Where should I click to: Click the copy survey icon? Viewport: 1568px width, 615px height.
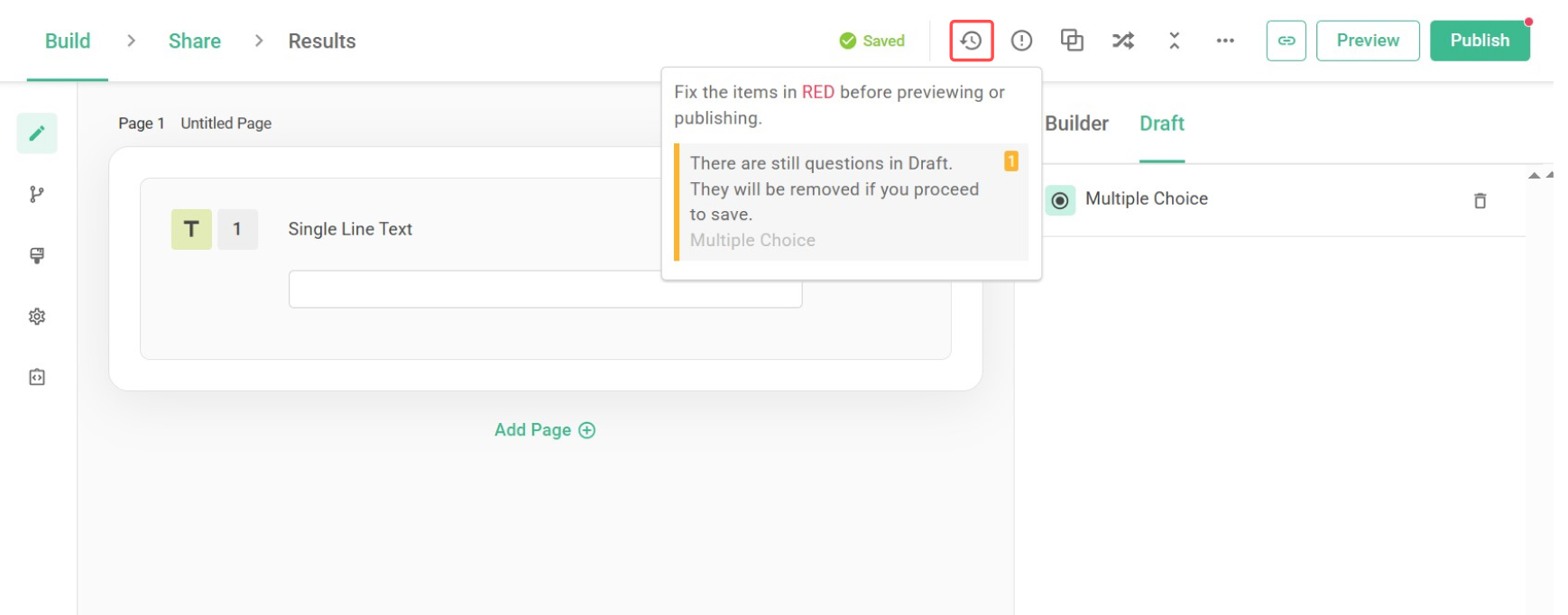pyautogui.click(x=1072, y=41)
